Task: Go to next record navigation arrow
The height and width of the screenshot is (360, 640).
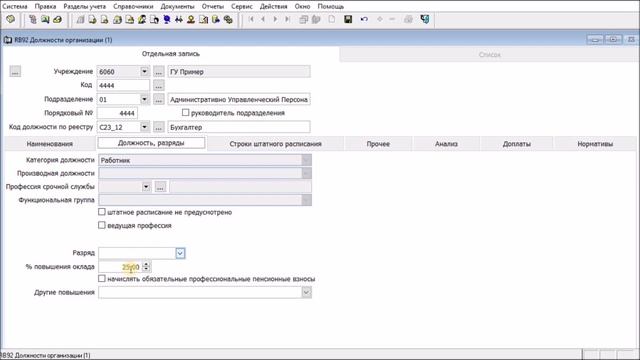Action: (275, 19)
